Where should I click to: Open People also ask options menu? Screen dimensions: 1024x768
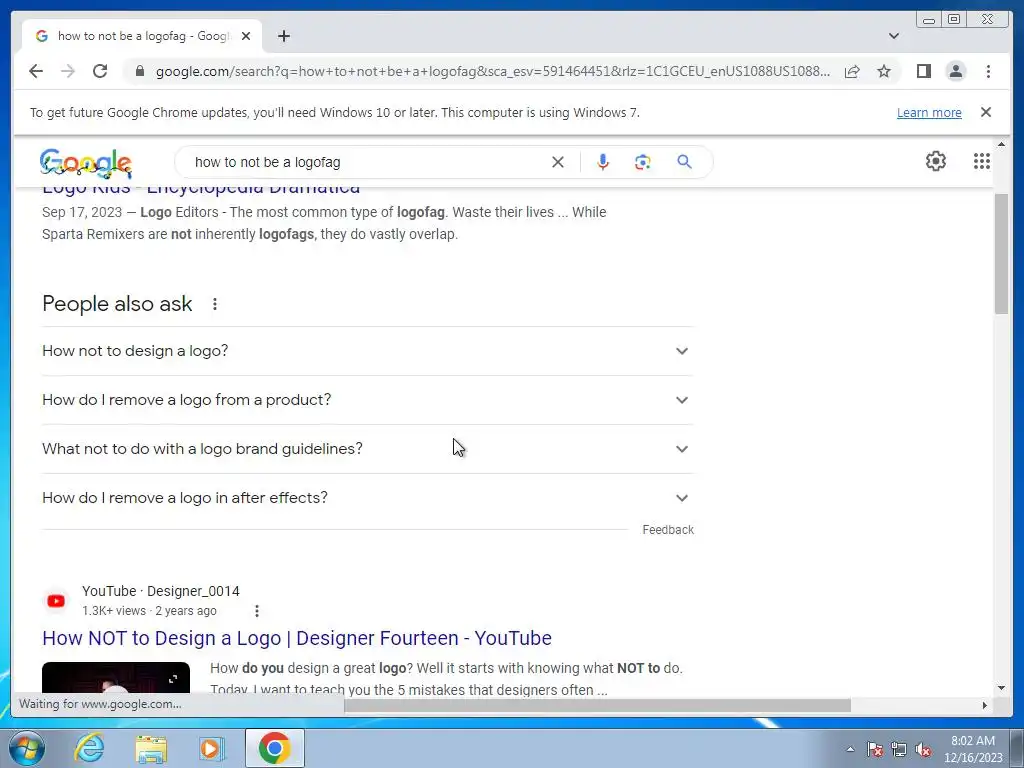(215, 304)
